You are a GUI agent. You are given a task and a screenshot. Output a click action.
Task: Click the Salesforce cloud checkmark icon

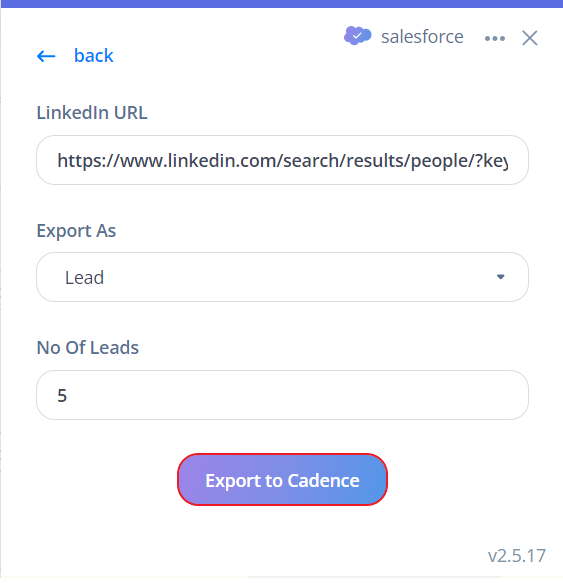pyautogui.click(x=357, y=36)
